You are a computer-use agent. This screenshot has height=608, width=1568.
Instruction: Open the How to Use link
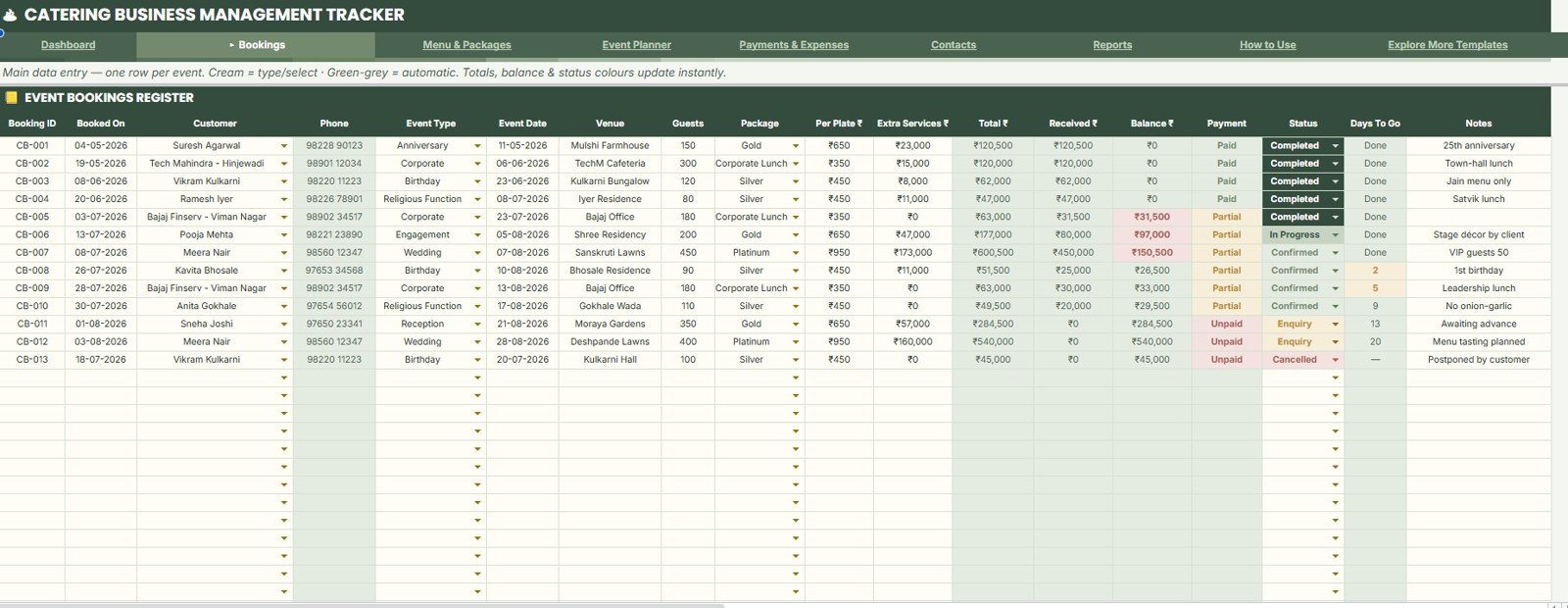[1267, 45]
